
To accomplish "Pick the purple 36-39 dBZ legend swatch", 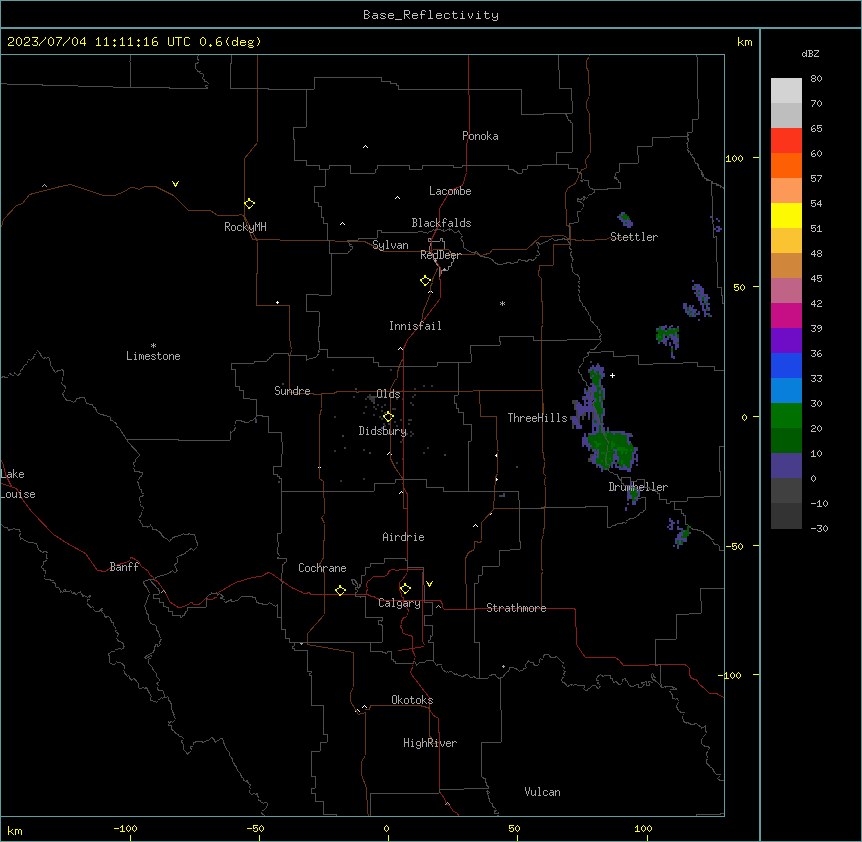I will point(786,341).
